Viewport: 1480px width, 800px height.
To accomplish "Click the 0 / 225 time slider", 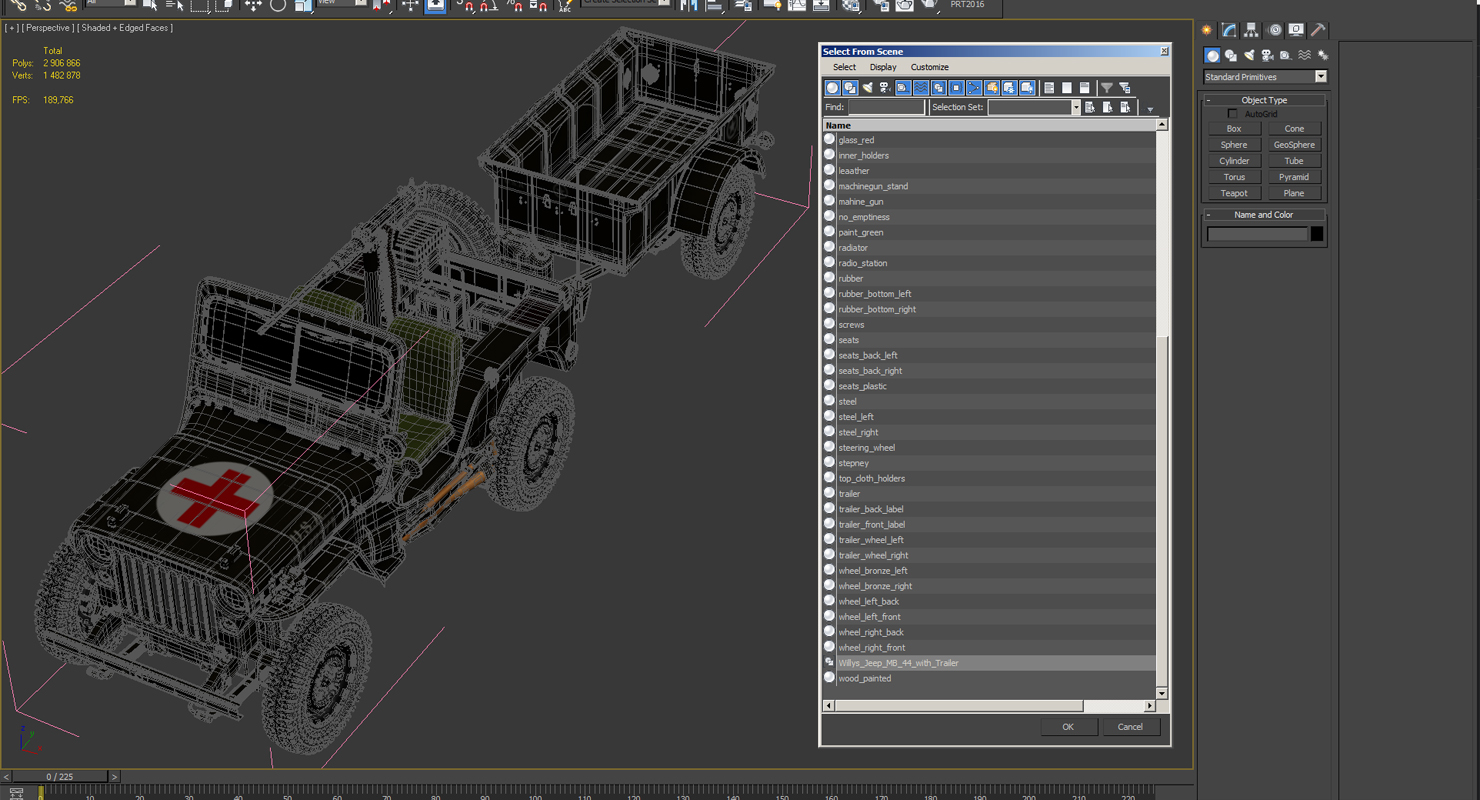I will point(59,776).
